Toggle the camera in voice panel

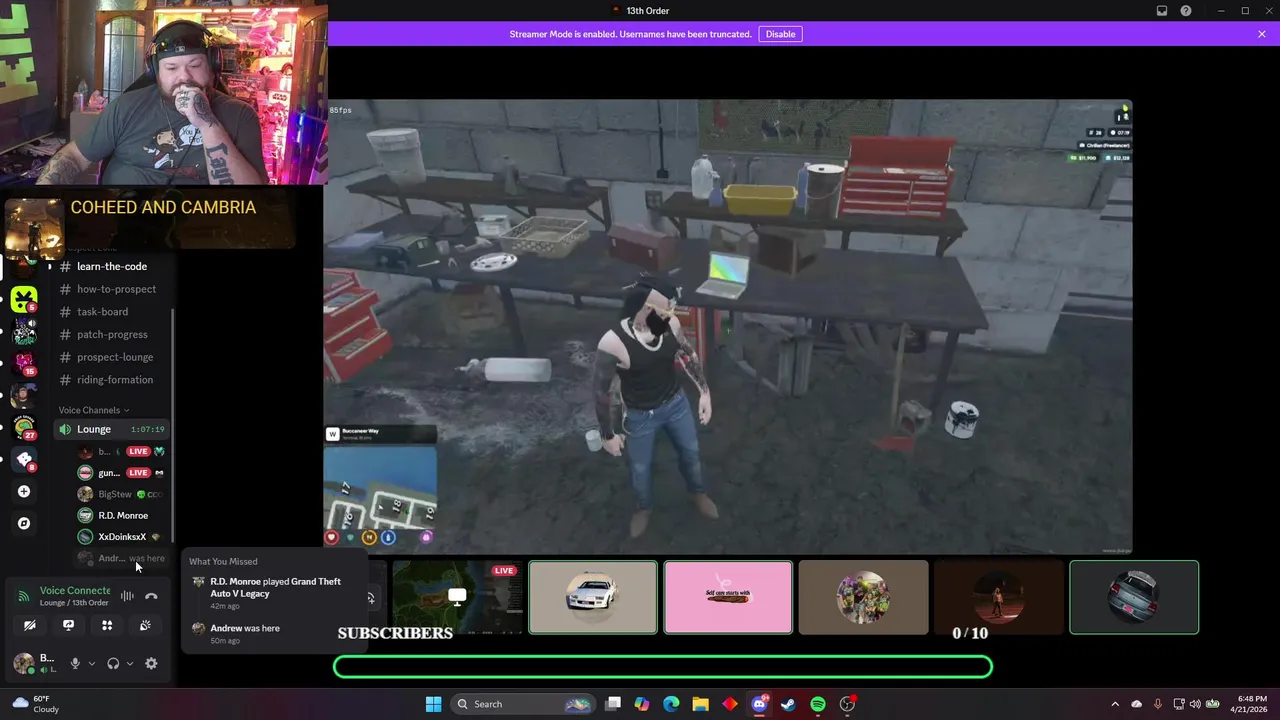(x=29, y=625)
